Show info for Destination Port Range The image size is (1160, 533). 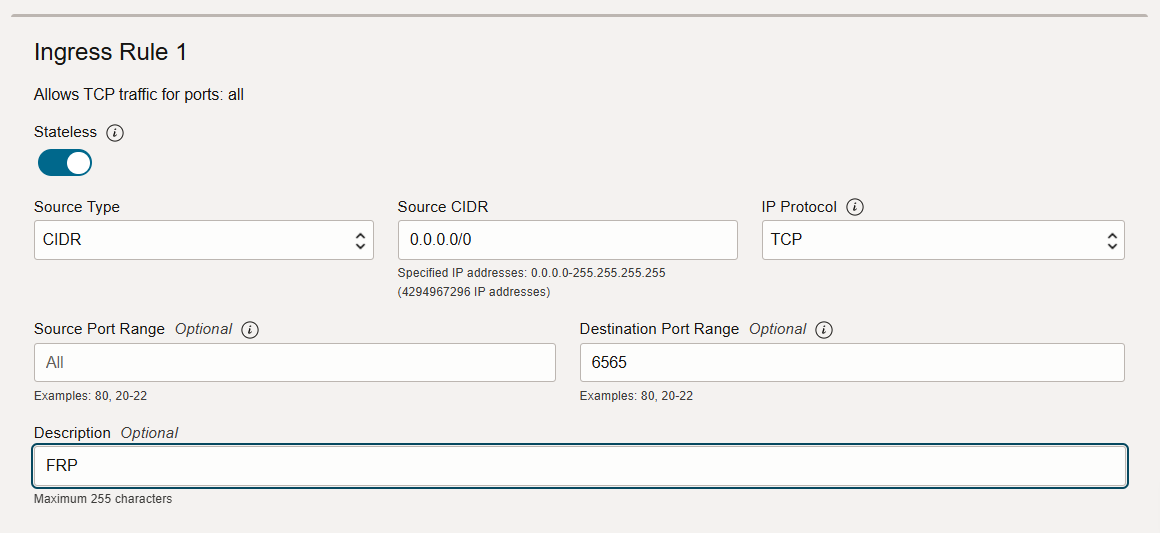point(824,330)
